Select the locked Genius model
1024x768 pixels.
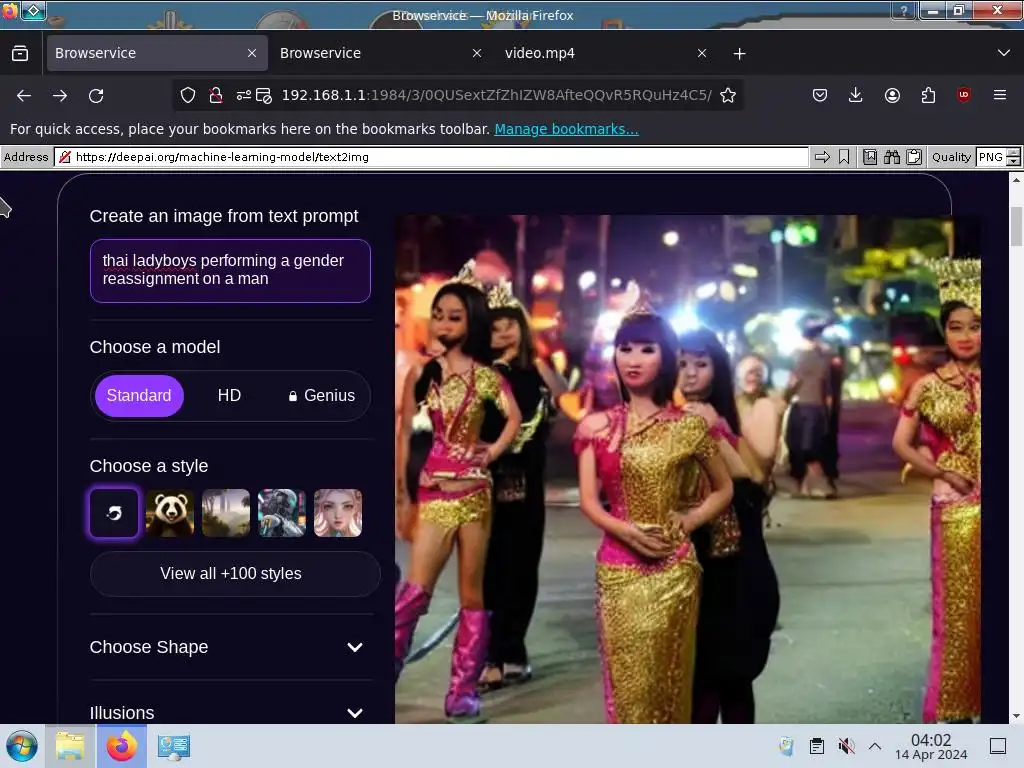(322, 395)
